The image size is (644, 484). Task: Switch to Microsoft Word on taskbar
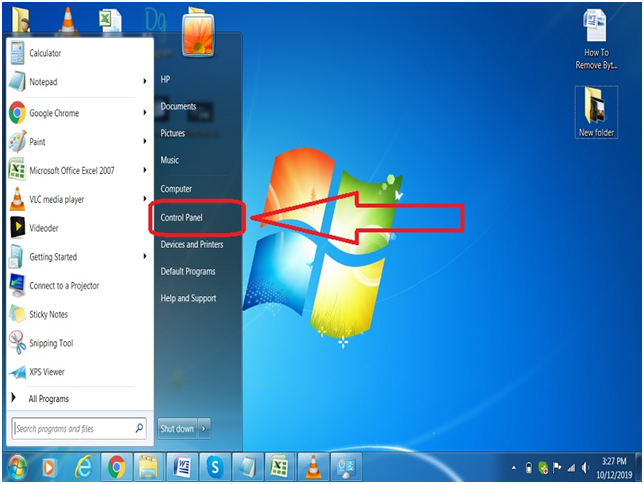point(182,467)
